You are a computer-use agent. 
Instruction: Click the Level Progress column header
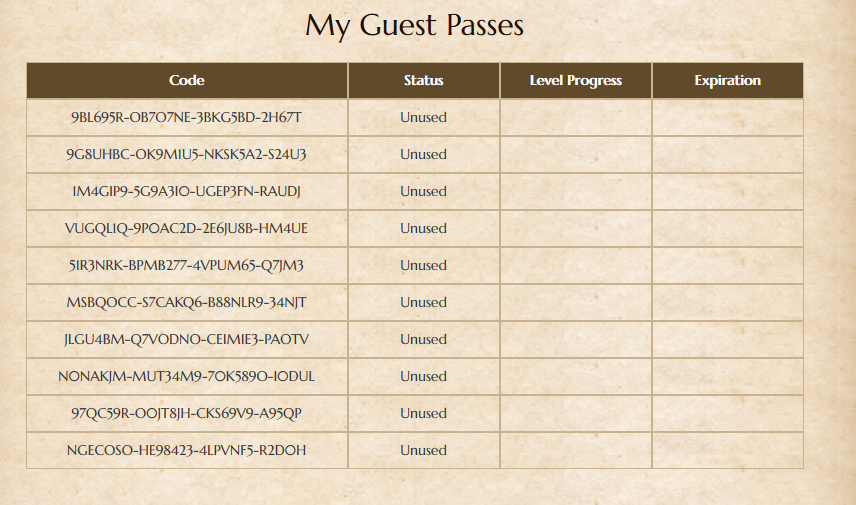[x=575, y=80]
